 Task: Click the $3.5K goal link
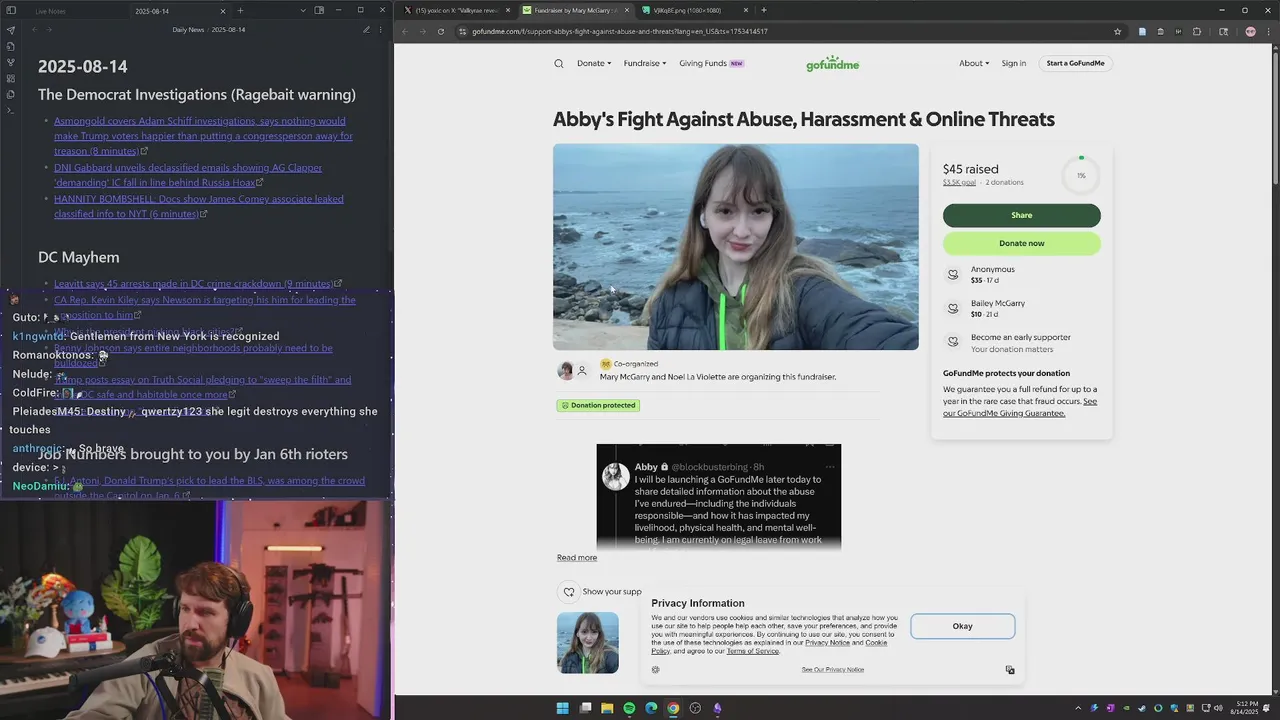coord(959,183)
